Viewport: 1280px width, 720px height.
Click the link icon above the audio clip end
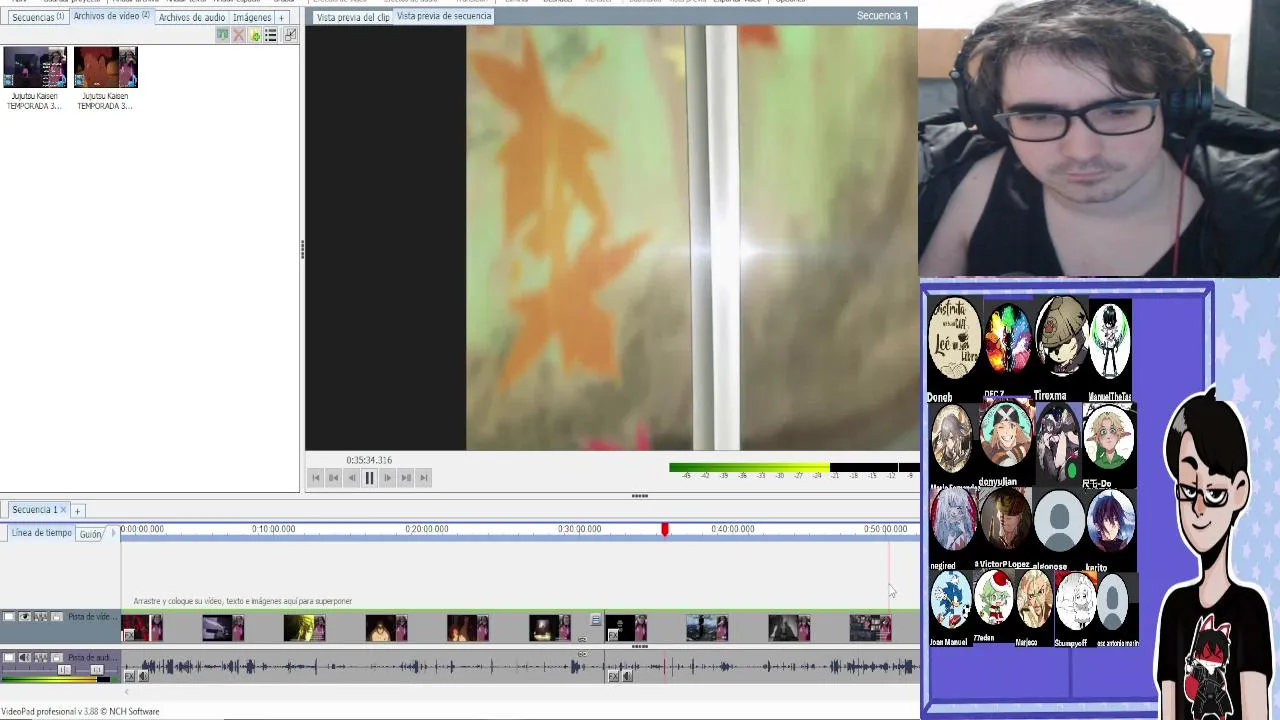tap(582, 654)
